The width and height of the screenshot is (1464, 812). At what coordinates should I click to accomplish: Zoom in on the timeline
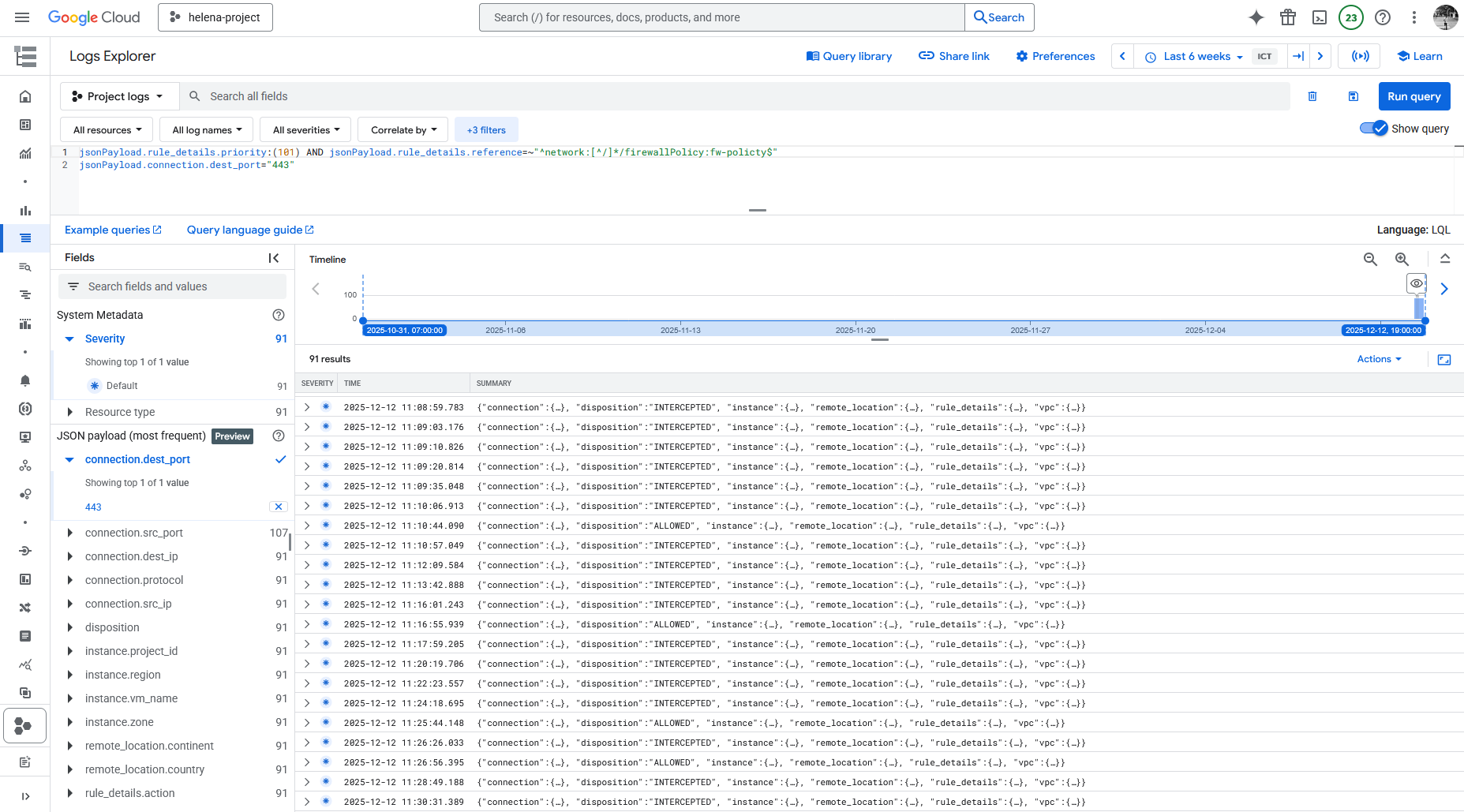[x=1402, y=259]
